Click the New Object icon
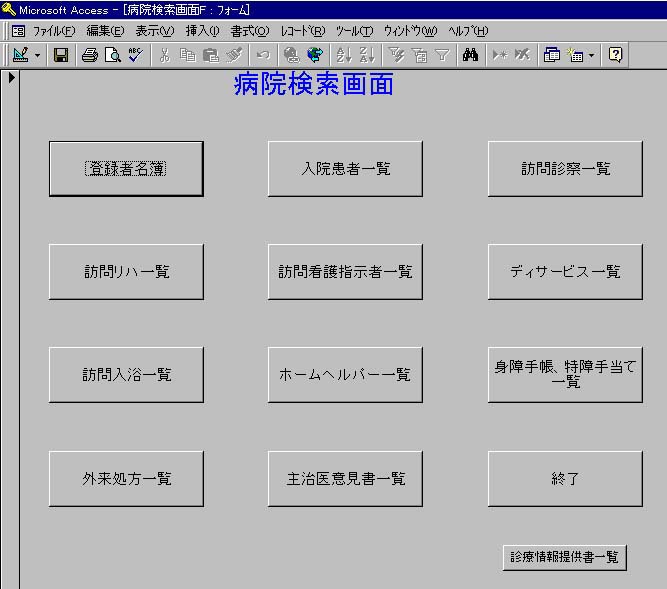This screenshot has height=589, width=667. (x=575, y=55)
